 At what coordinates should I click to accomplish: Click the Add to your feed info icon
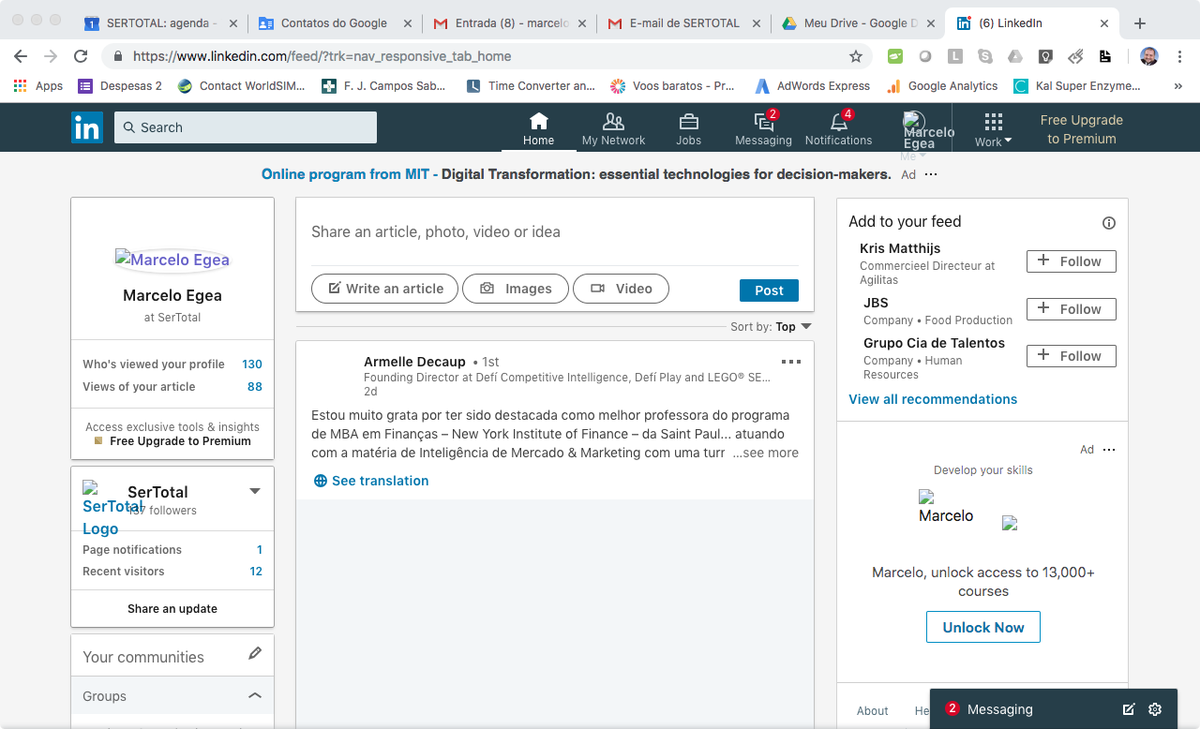[1108, 223]
